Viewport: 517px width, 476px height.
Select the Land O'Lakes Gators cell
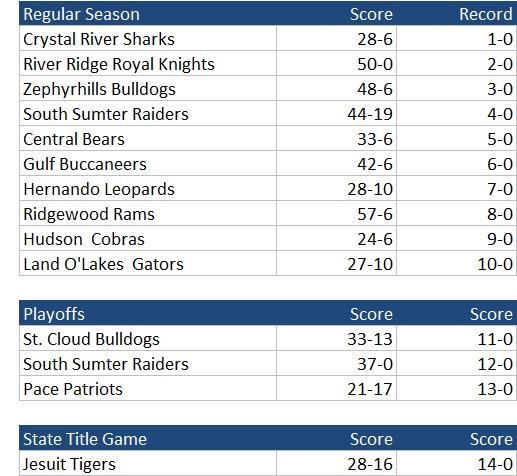point(148,263)
